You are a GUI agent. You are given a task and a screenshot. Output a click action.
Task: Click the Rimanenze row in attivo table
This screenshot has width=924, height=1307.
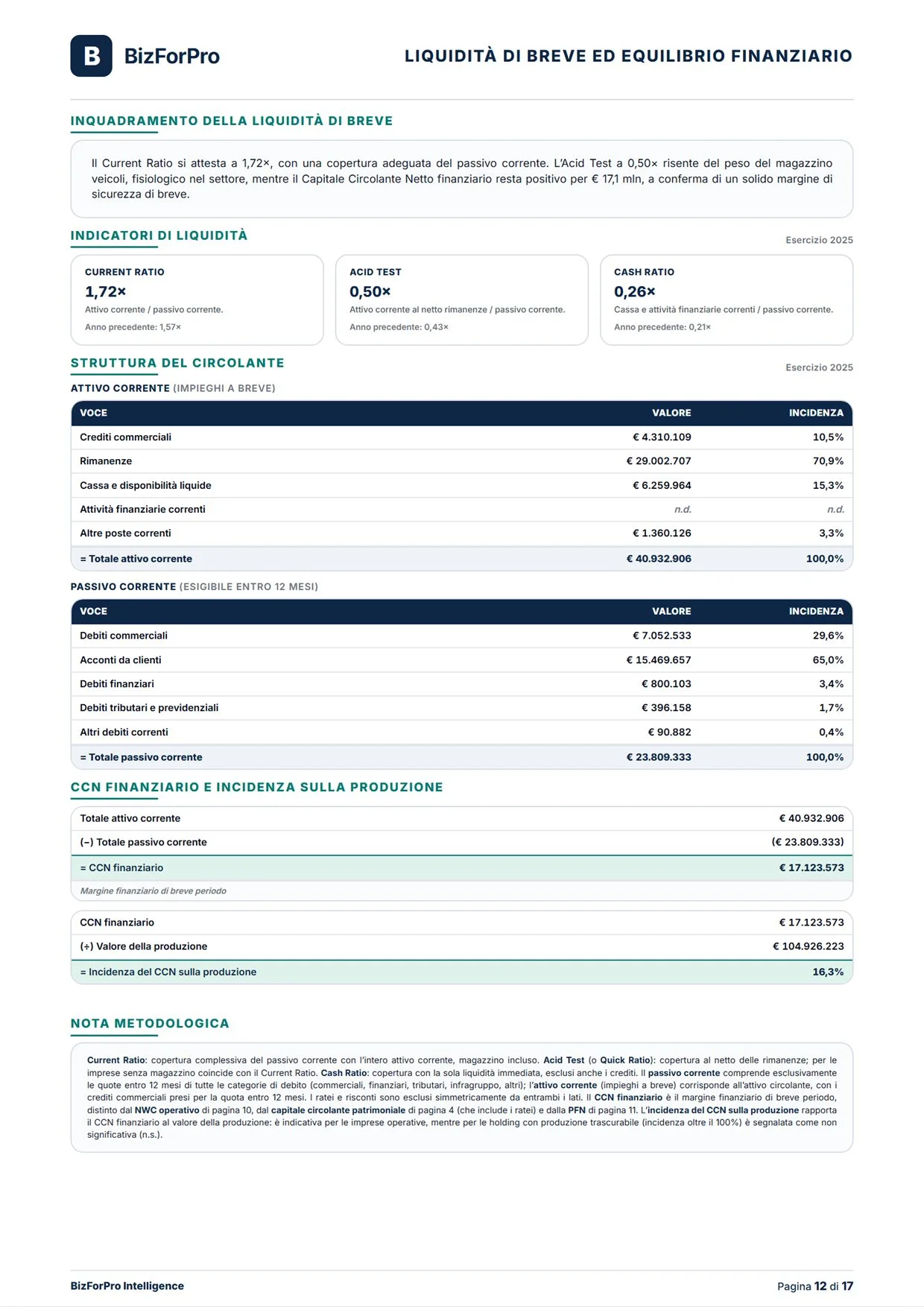tap(461, 461)
